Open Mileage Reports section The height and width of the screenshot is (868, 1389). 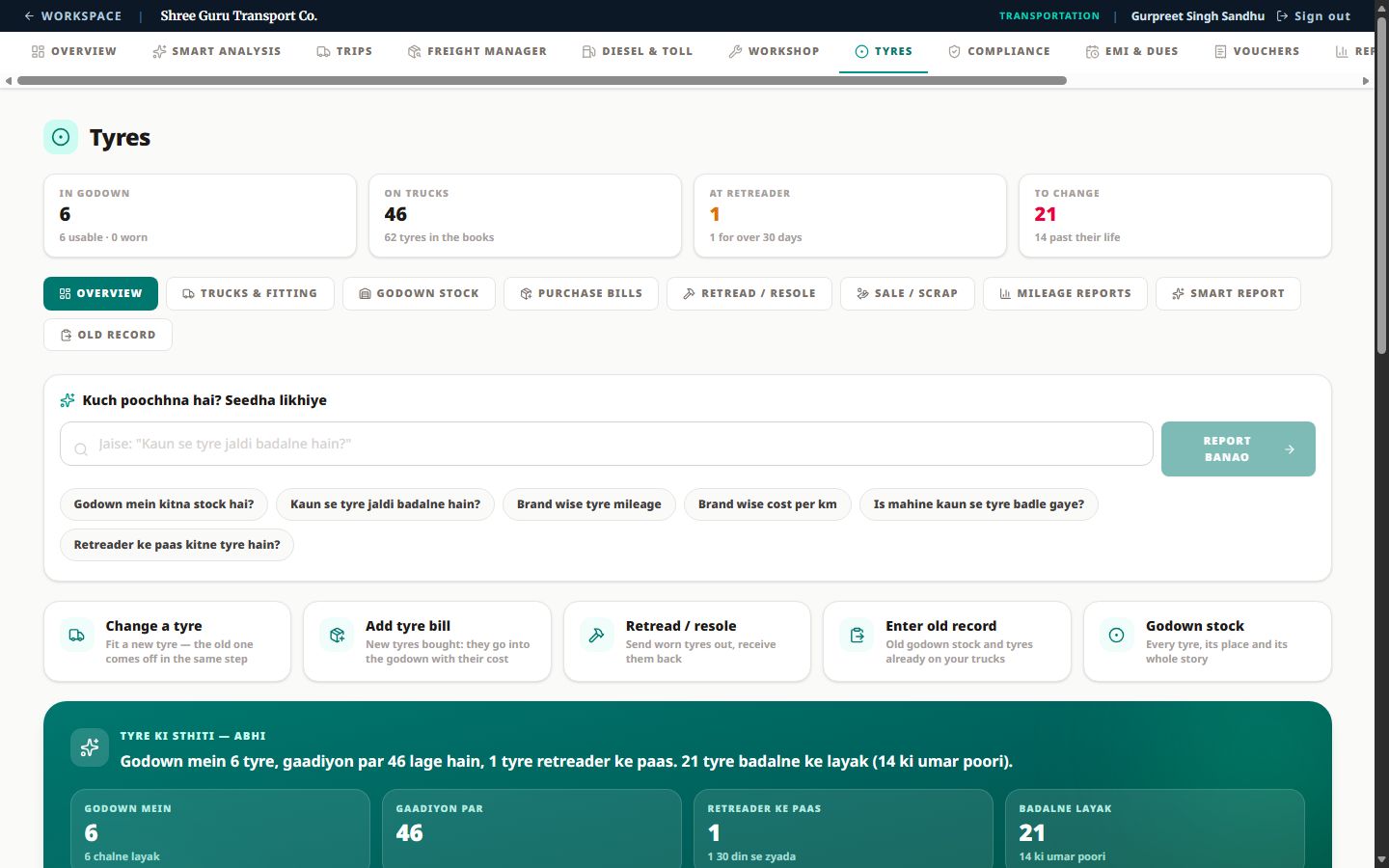[x=1065, y=293]
